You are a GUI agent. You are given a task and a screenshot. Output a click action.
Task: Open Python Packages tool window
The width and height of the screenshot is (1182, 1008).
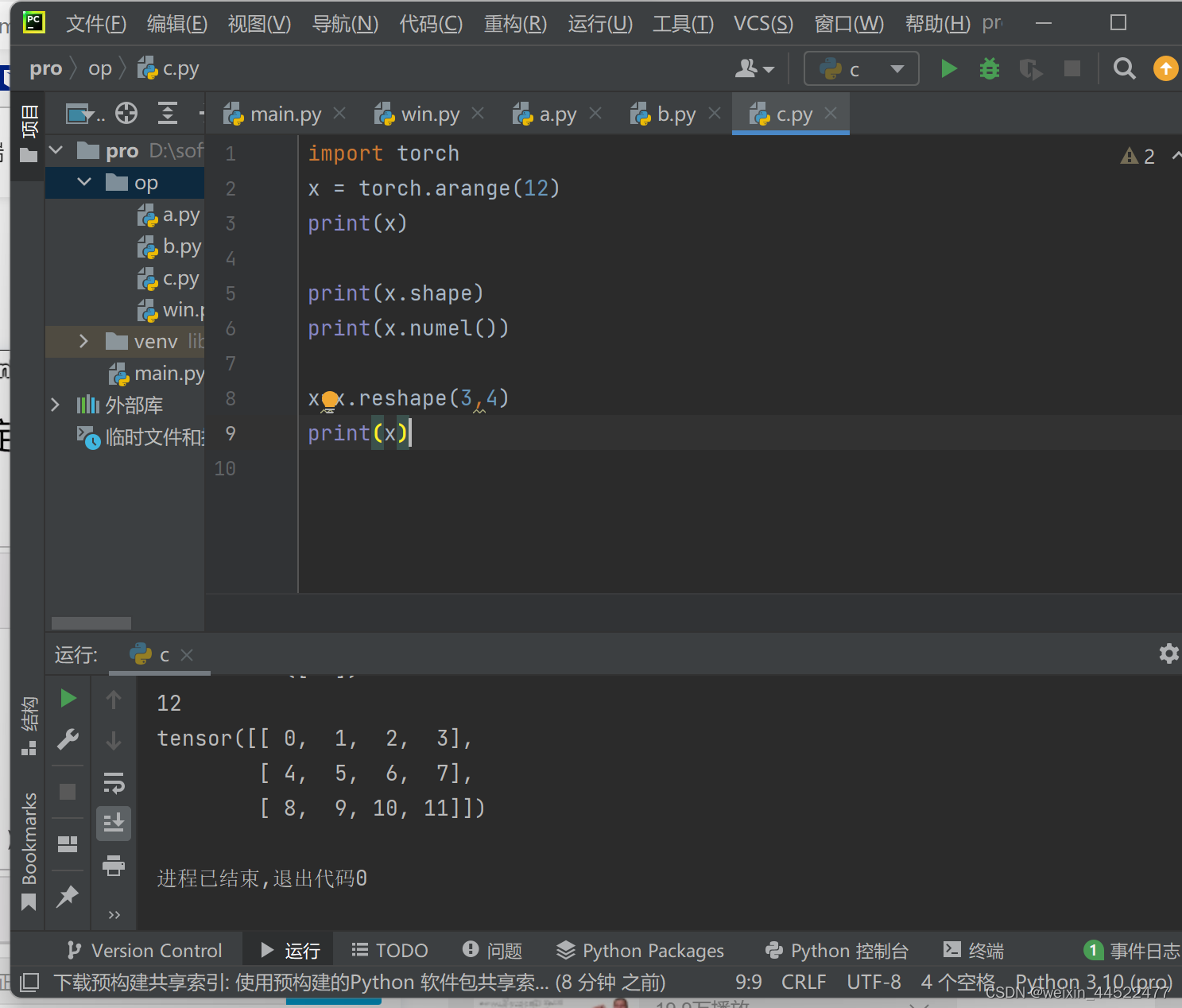coord(641,950)
